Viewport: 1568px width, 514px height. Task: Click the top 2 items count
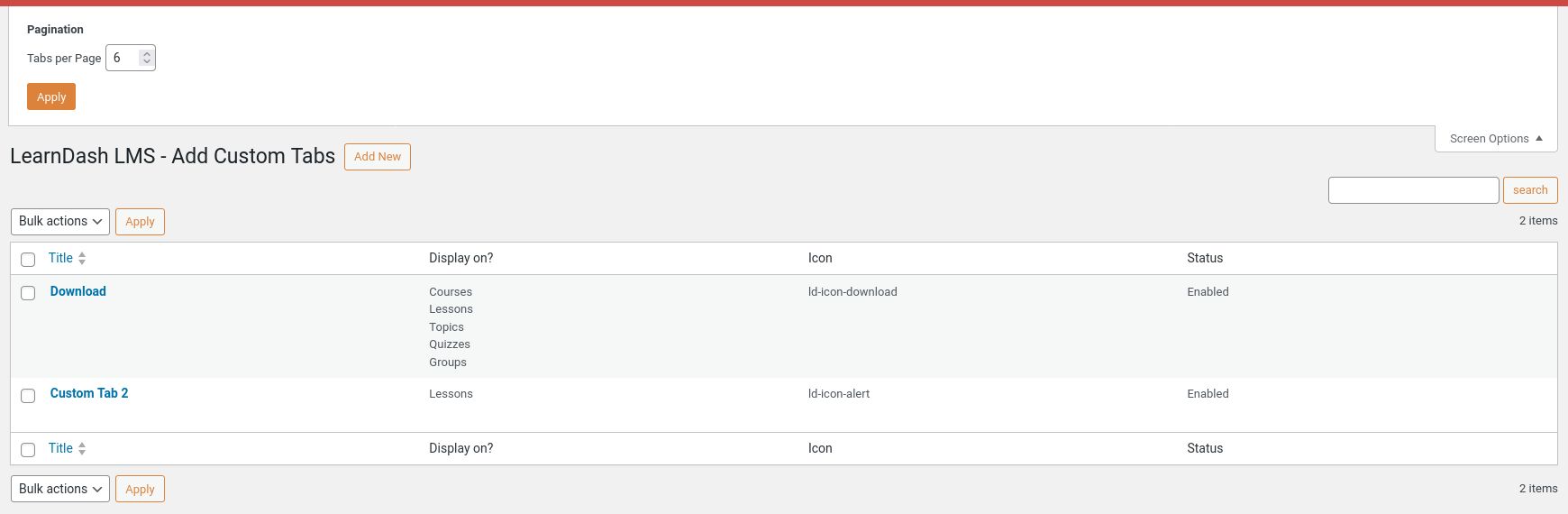click(1538, 221)
